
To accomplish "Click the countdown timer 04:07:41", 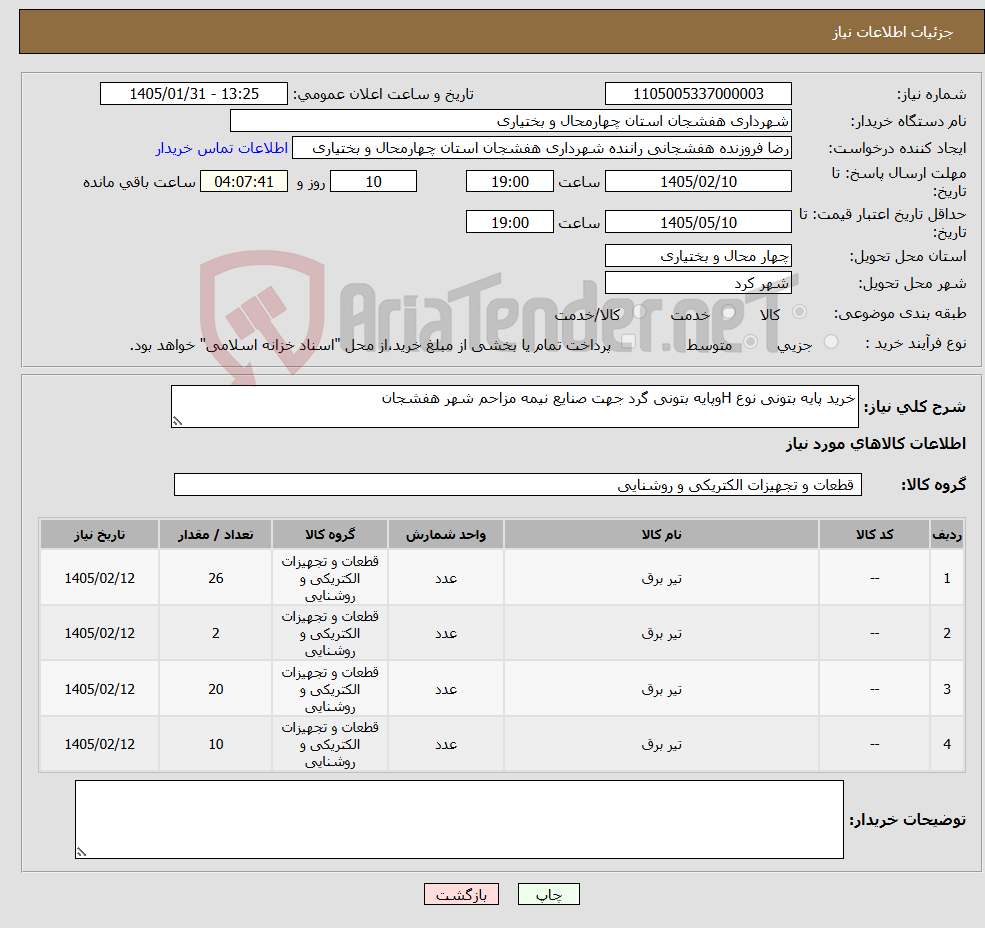I will 244,182.
